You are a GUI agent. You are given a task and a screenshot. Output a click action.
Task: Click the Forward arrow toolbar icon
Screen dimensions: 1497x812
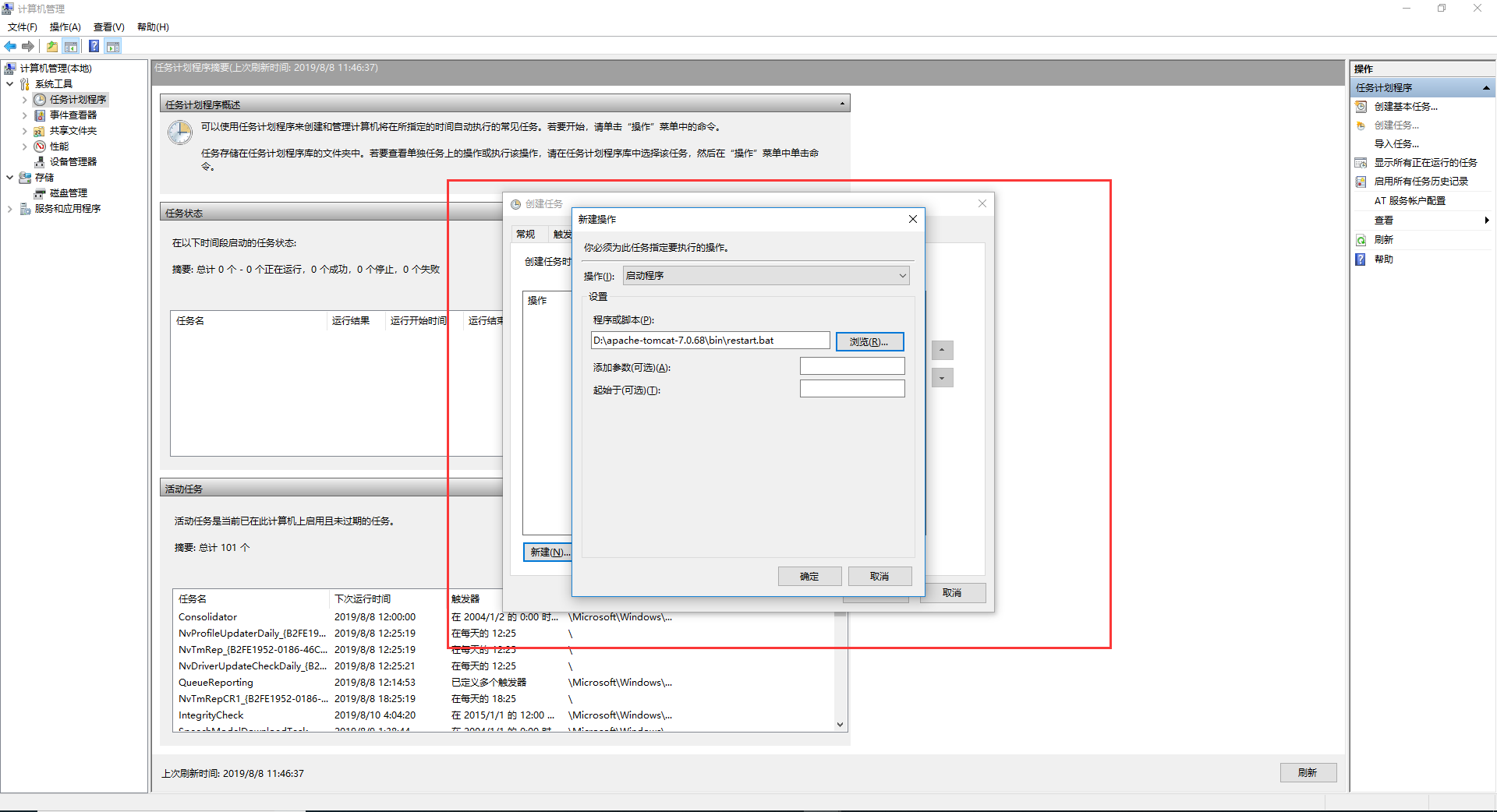tap(28, 47)
